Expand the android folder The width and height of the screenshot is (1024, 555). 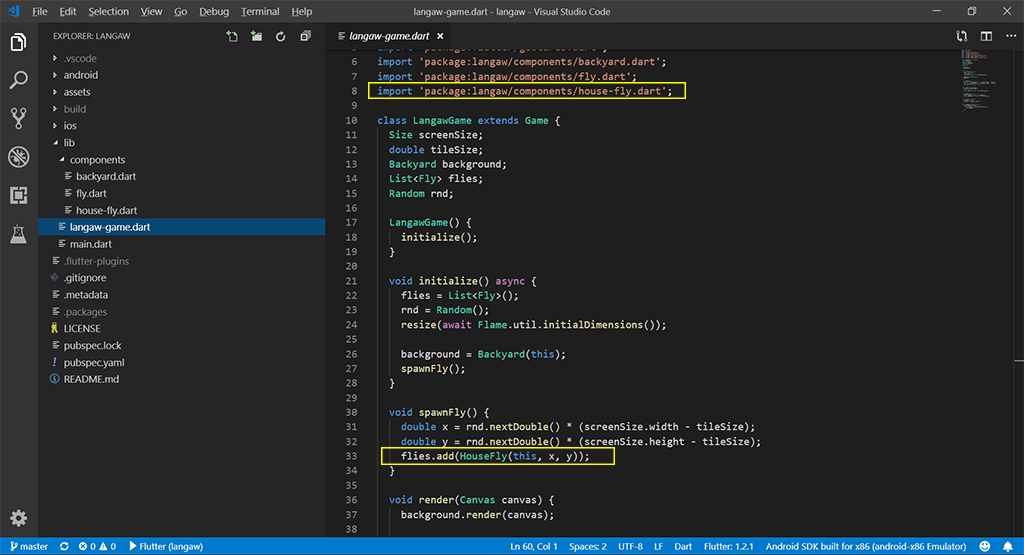80,75
